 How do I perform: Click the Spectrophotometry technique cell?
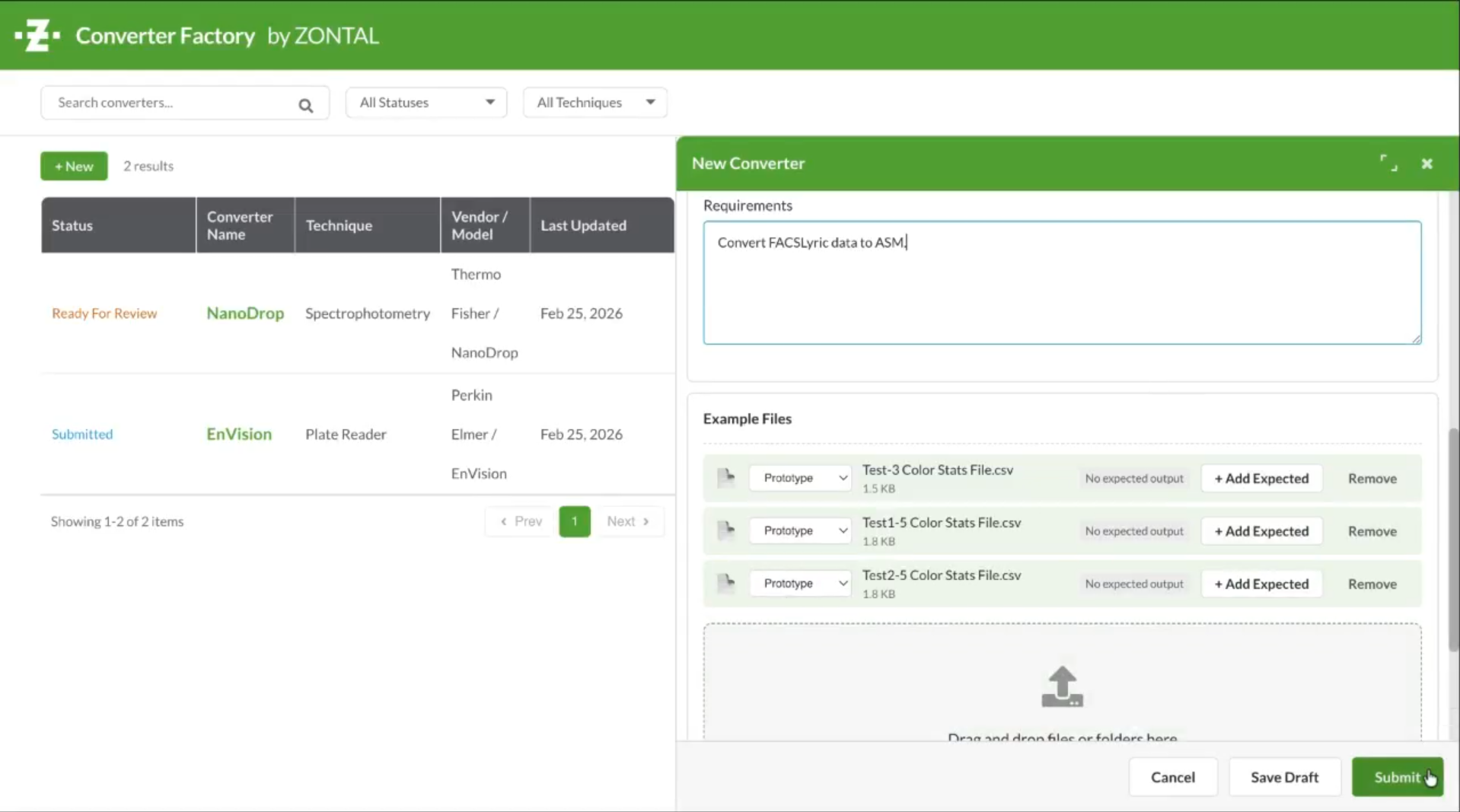(x=368, y=313)
